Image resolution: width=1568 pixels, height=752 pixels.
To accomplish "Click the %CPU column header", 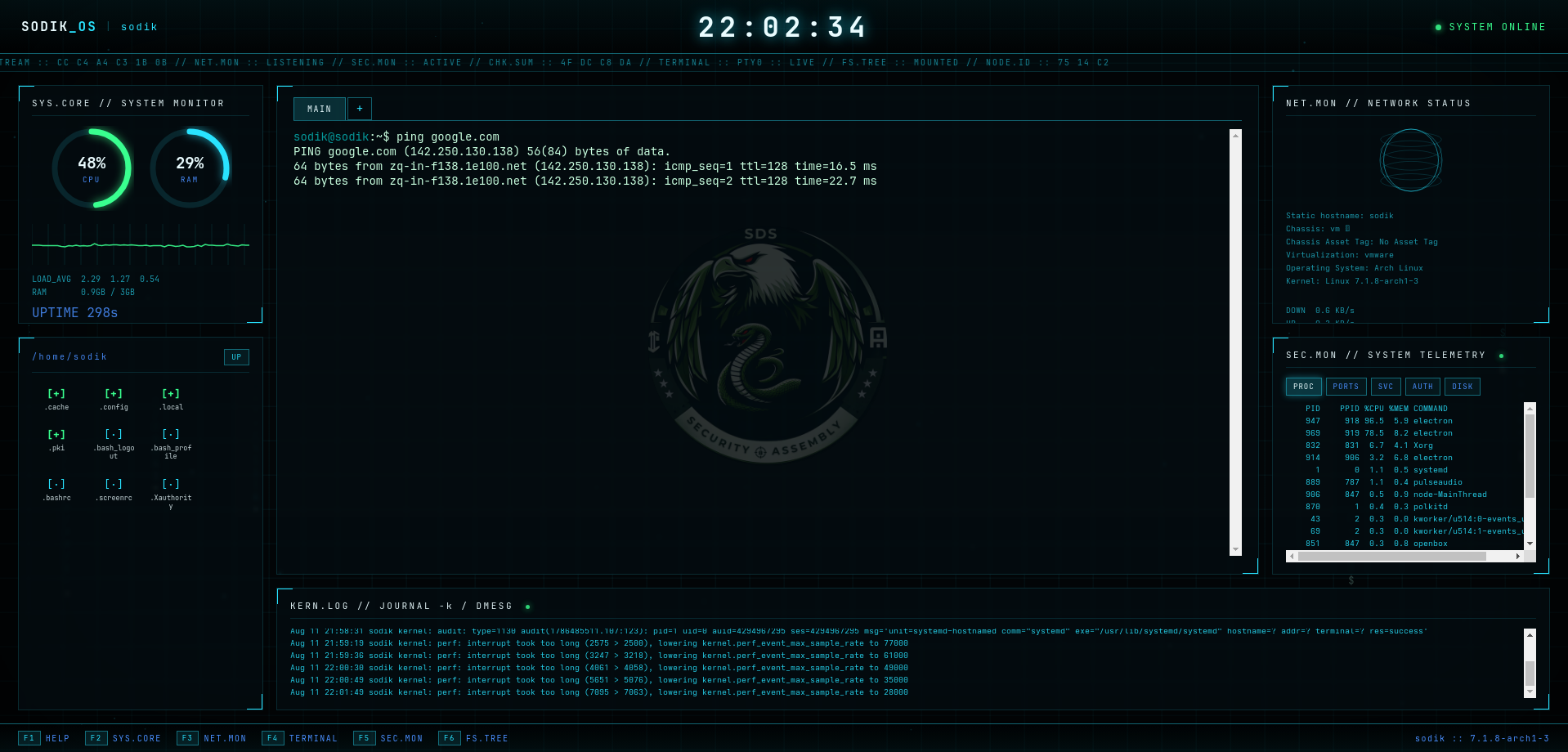I will (1373, 409).
